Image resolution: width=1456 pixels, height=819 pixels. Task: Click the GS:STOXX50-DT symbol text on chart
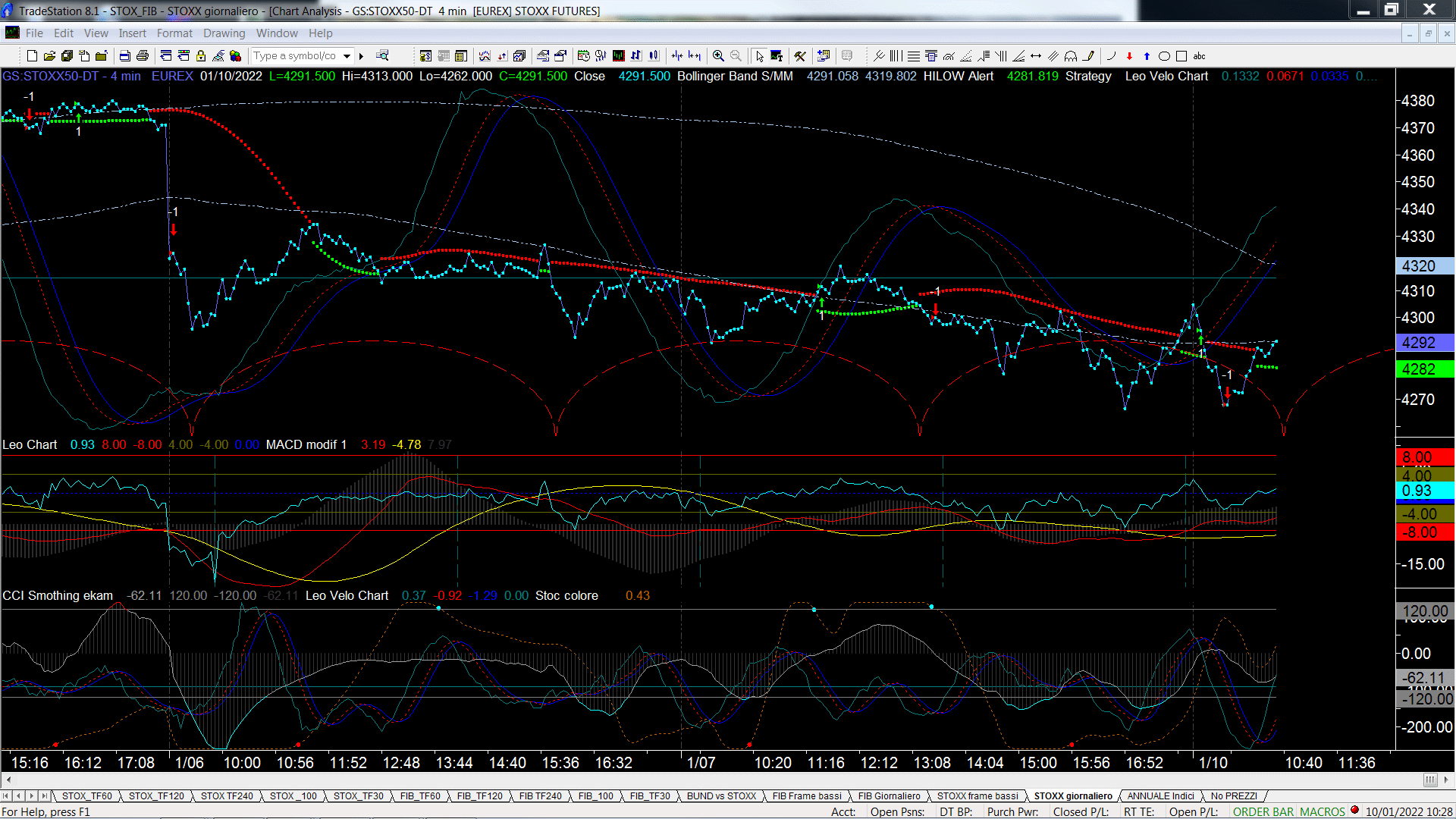tap(51, 77)
